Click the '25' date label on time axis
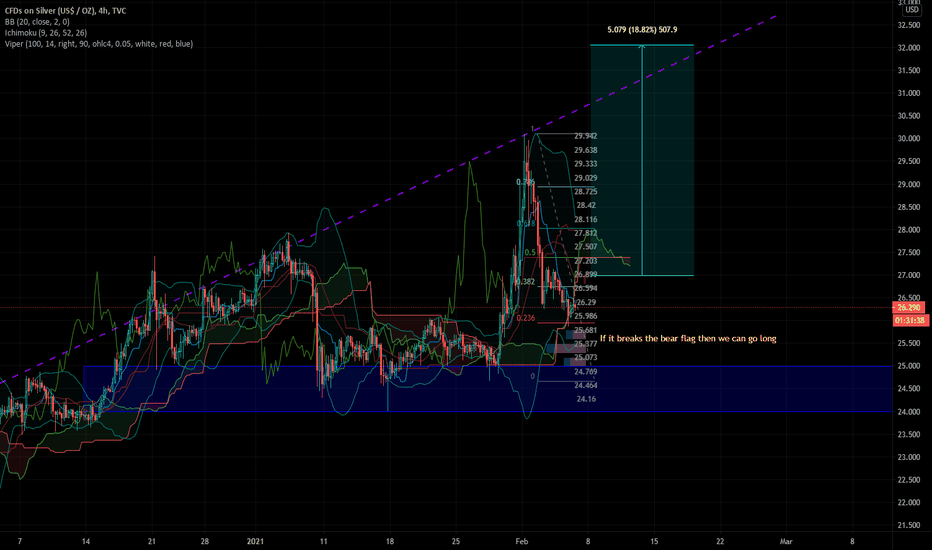Image resolution: width=932 pixels, height=550 pixels. pyautogui.click(x=456, y=542)
